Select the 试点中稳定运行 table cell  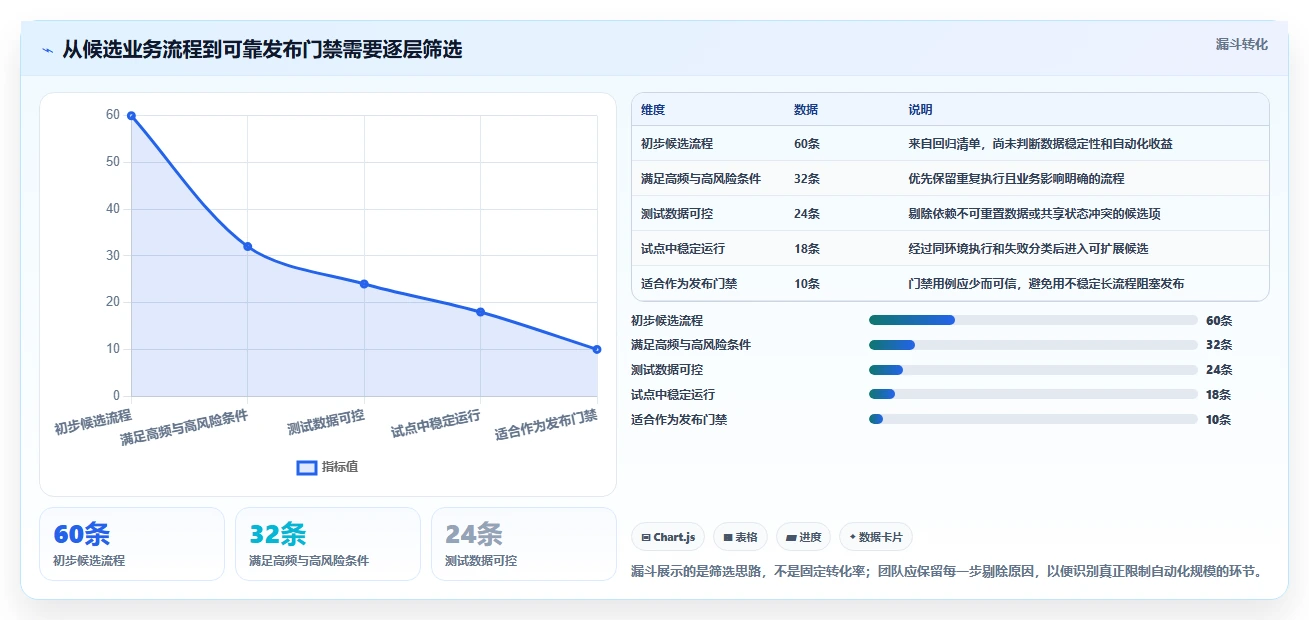(683, 249)
